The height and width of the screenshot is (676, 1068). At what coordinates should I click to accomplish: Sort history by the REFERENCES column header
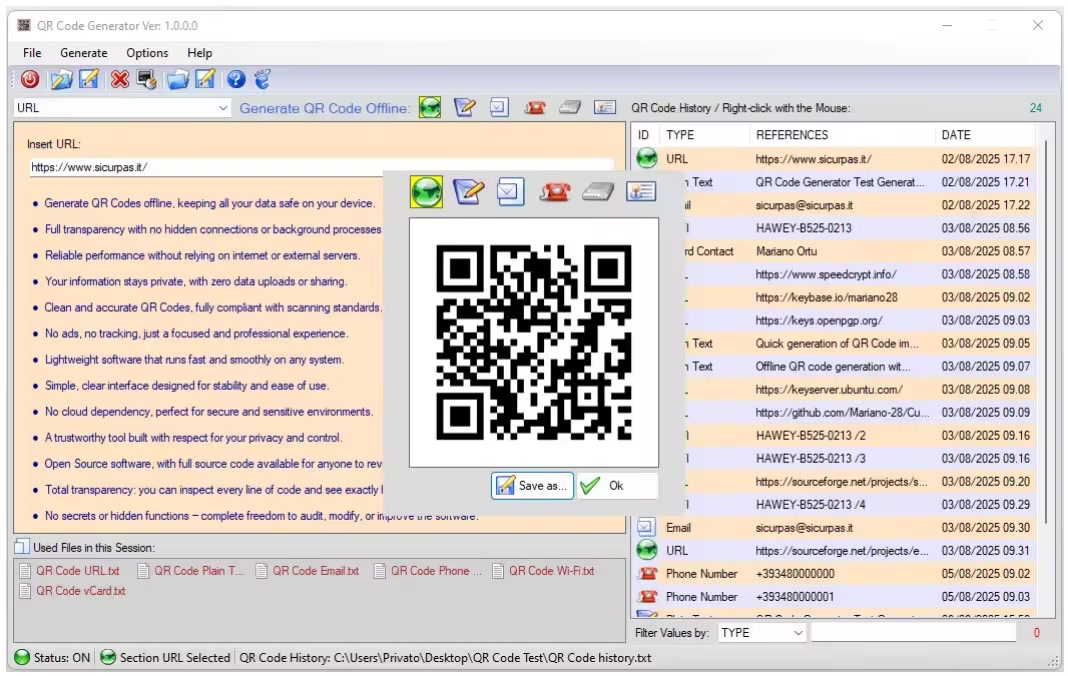click(x=843, y=135)
